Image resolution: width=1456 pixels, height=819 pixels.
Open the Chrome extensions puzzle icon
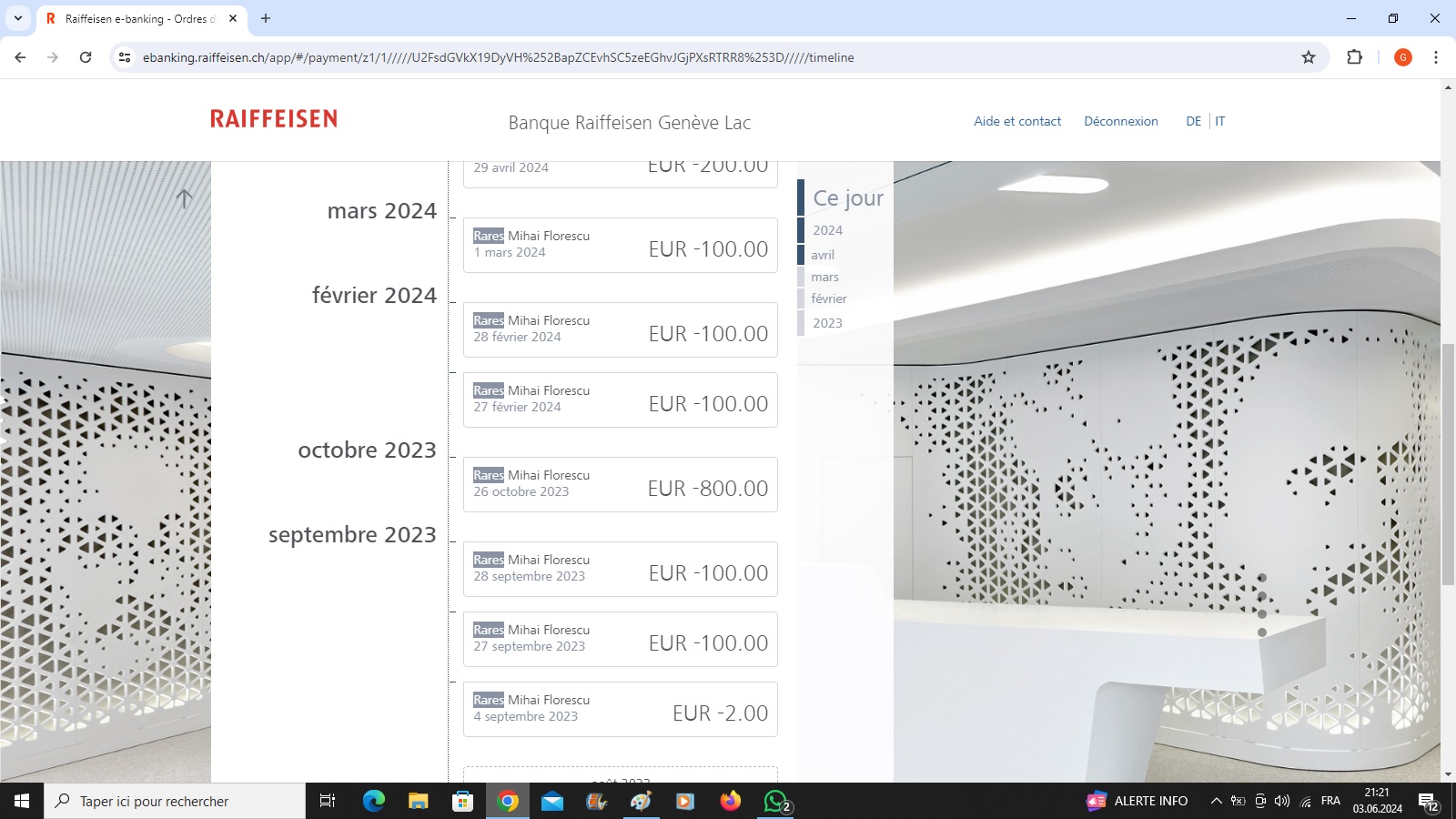[1354, 57]
